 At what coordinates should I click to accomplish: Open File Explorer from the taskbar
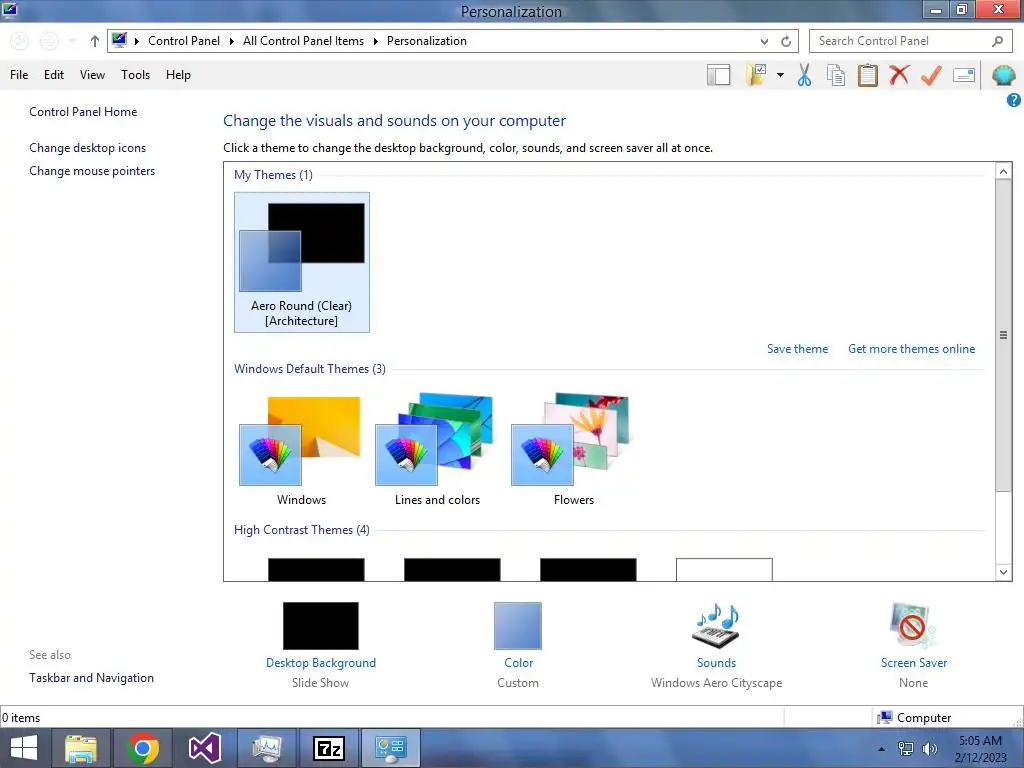pyautogui.click(x=81, y=748)
